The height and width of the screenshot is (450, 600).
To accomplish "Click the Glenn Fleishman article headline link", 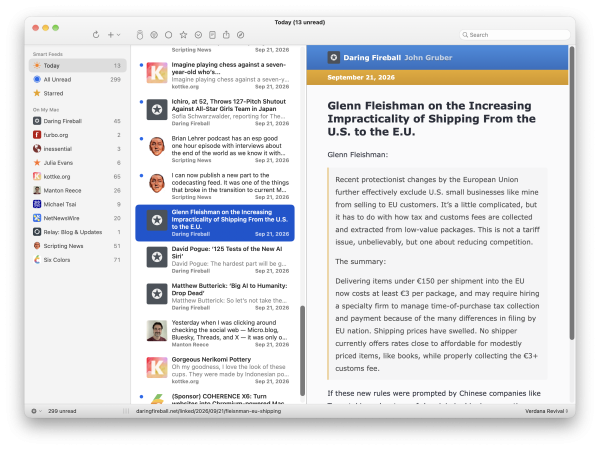I will 431,119.
